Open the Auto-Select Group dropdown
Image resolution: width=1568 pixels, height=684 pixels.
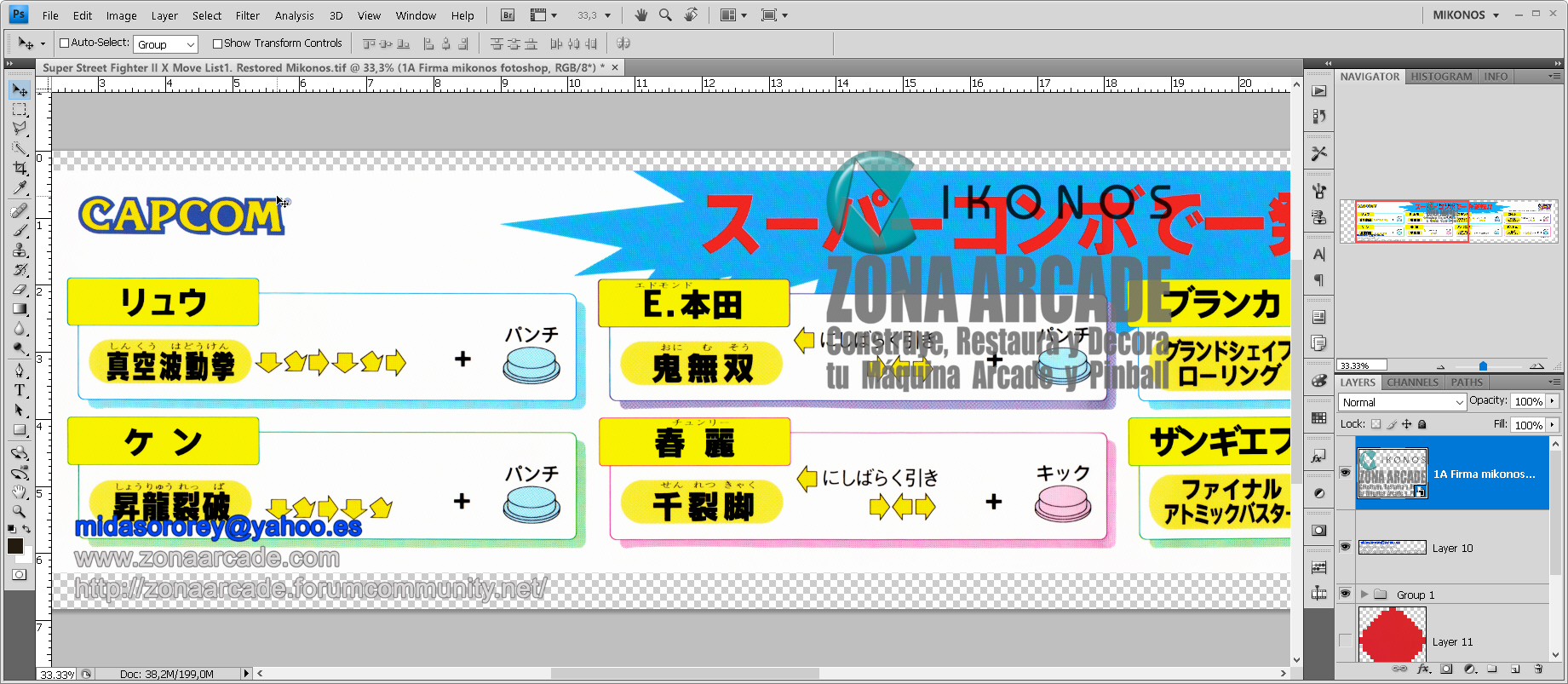pos(166,44)
